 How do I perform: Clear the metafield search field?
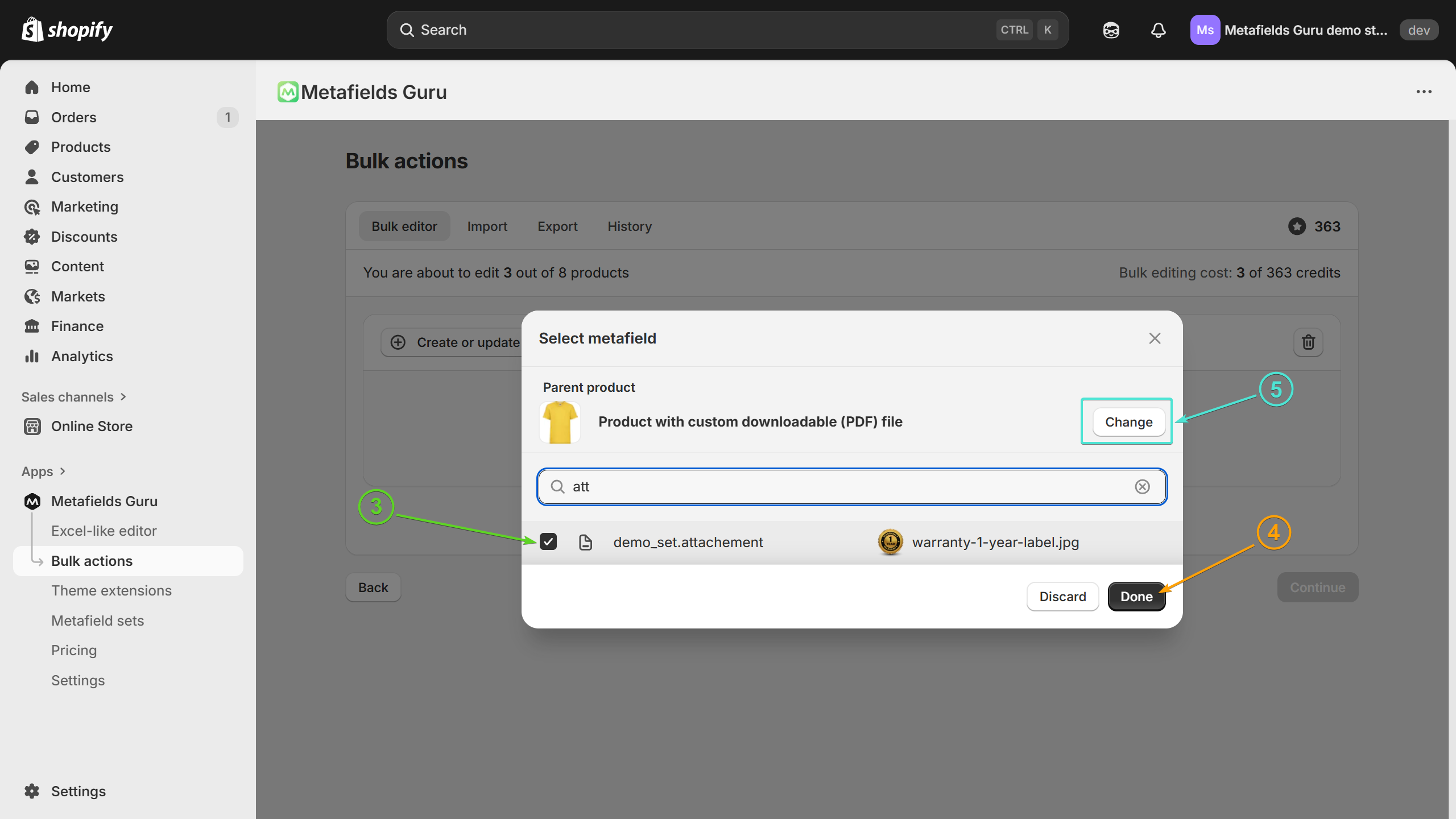[1142, 487]
